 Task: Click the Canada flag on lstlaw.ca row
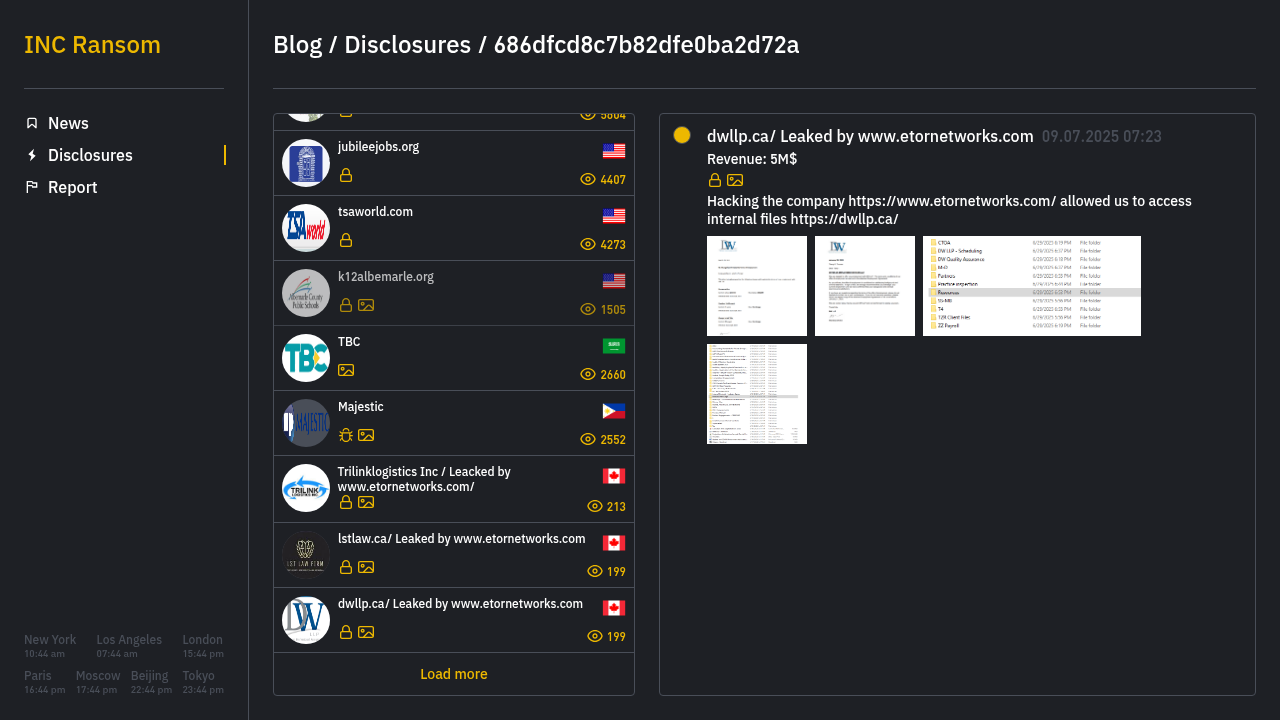click(614, 543)
